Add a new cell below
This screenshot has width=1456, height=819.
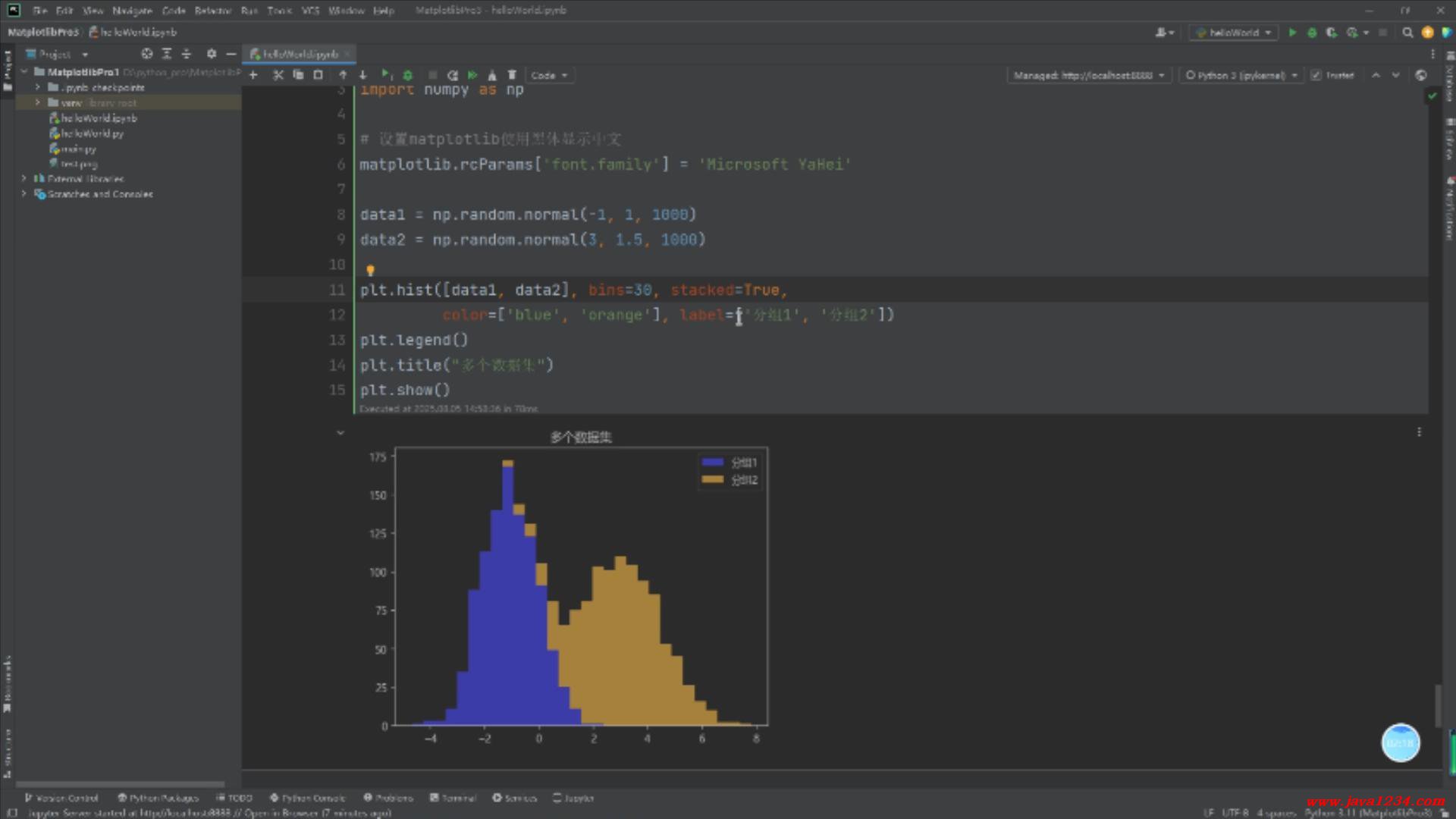[x=253, y=75]
